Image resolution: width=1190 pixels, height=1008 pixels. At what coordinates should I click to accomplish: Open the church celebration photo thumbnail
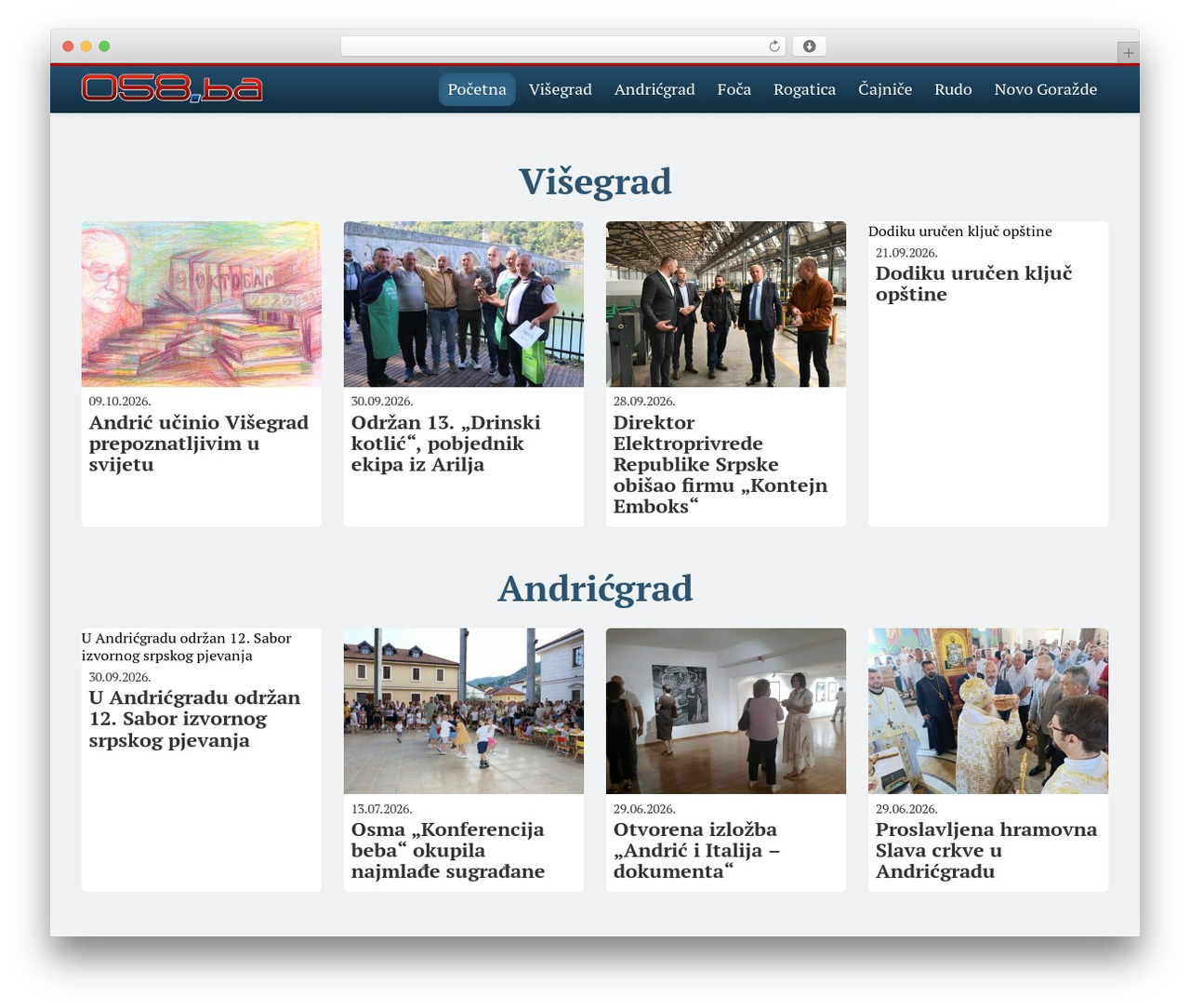tap(988, 711)
